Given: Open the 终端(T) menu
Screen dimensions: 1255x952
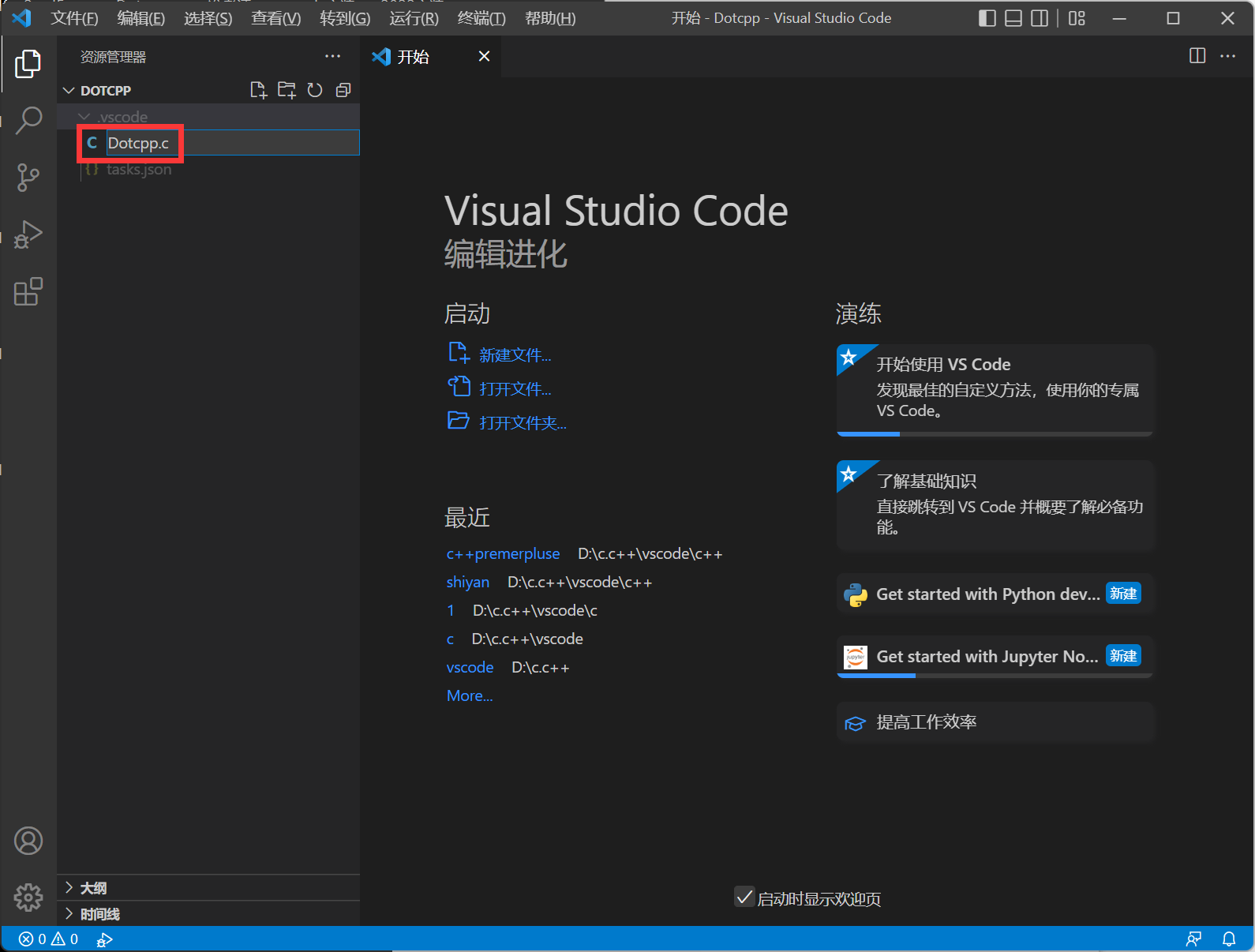Looking at the screenshot, I should tap(481, 18).
